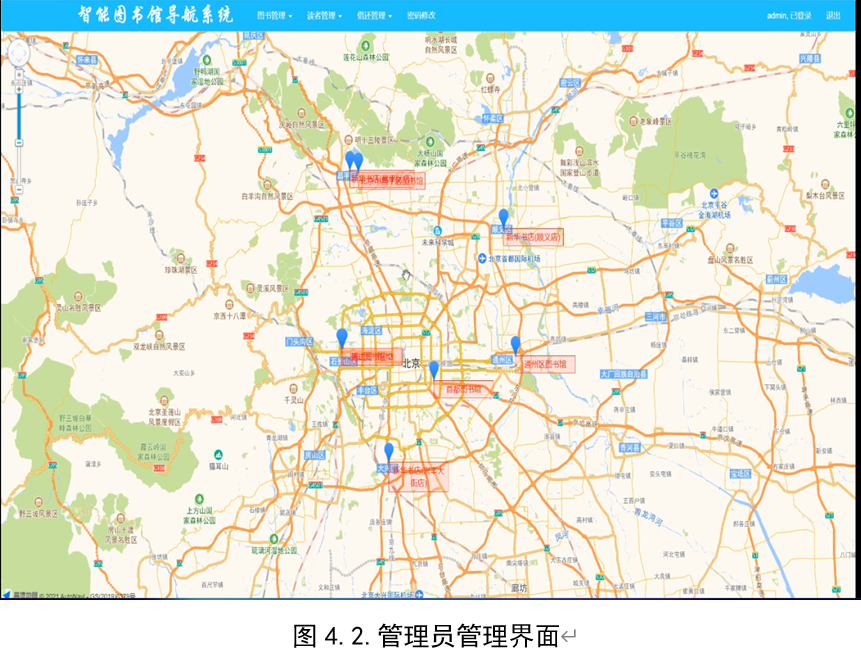Viewport: 861px width, 661px height.
Task: Click the zoom-in plus icon on the map
Action: click(19, 89)
